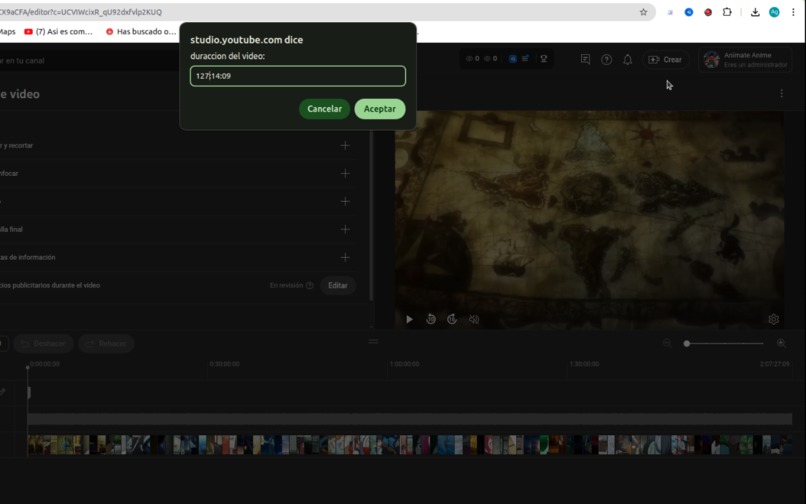Confirm dialog with Aceptar button
806x504 pixels.
[x=380, y=109]
